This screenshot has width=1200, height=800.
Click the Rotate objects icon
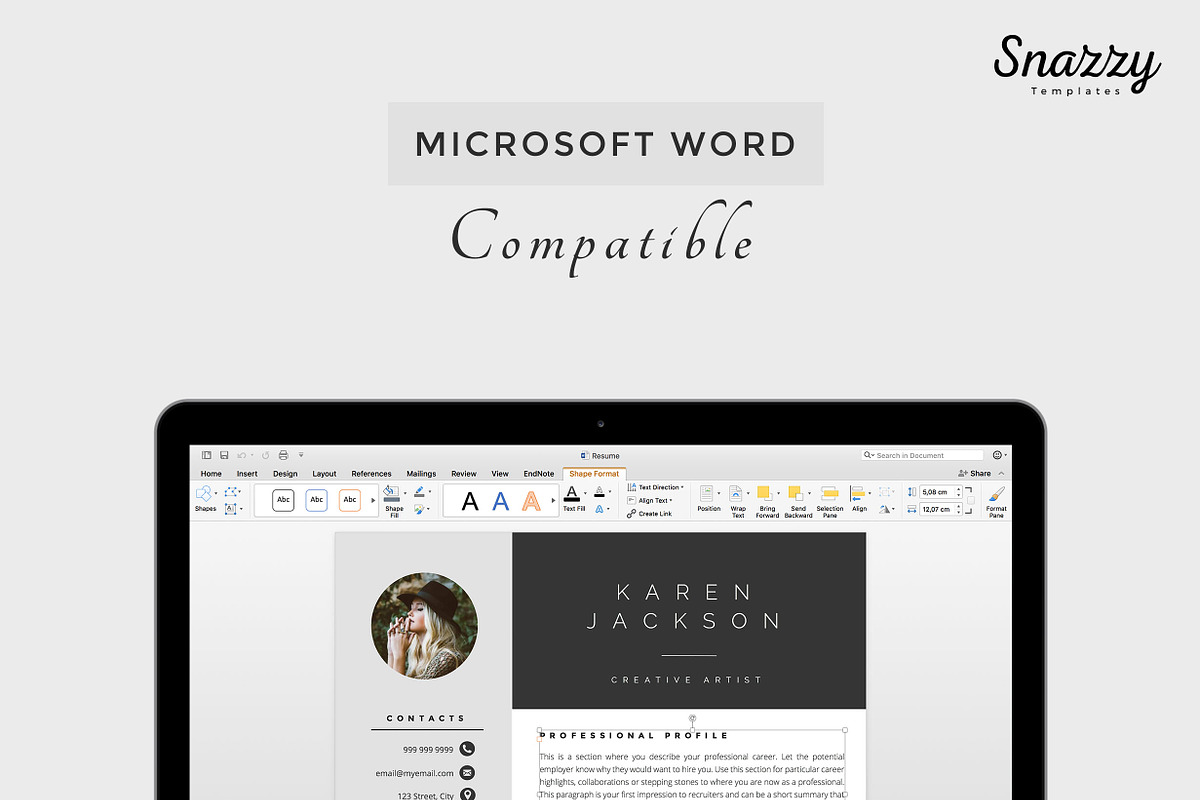(885, 509)
